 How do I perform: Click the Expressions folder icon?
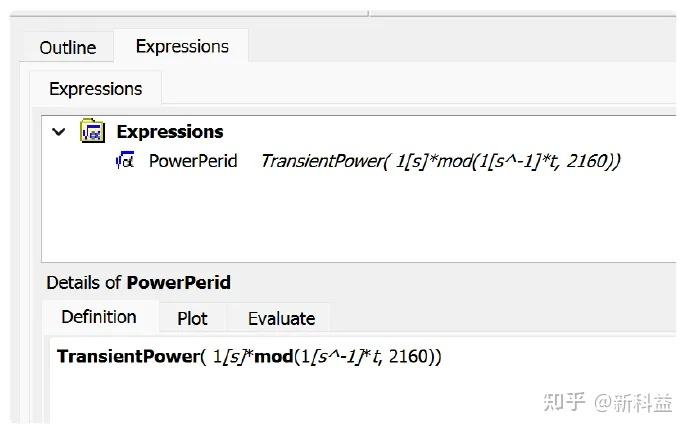tap(93, 132)
